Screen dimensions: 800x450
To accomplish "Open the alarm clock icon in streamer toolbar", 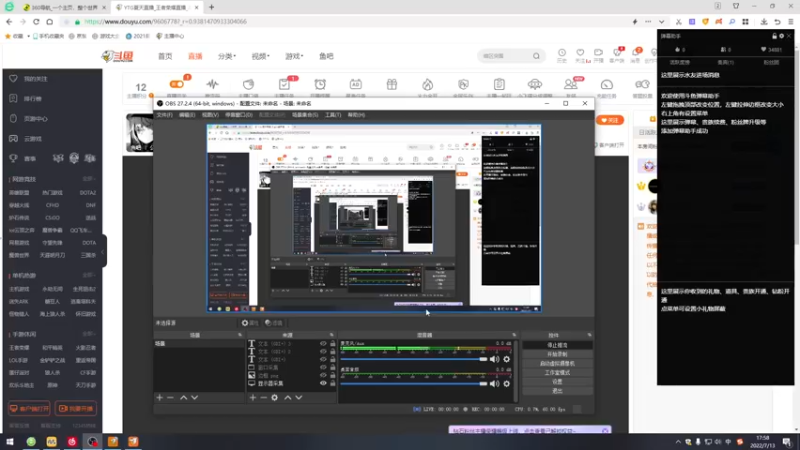I will pyautogui.click(x=320, y=84).
